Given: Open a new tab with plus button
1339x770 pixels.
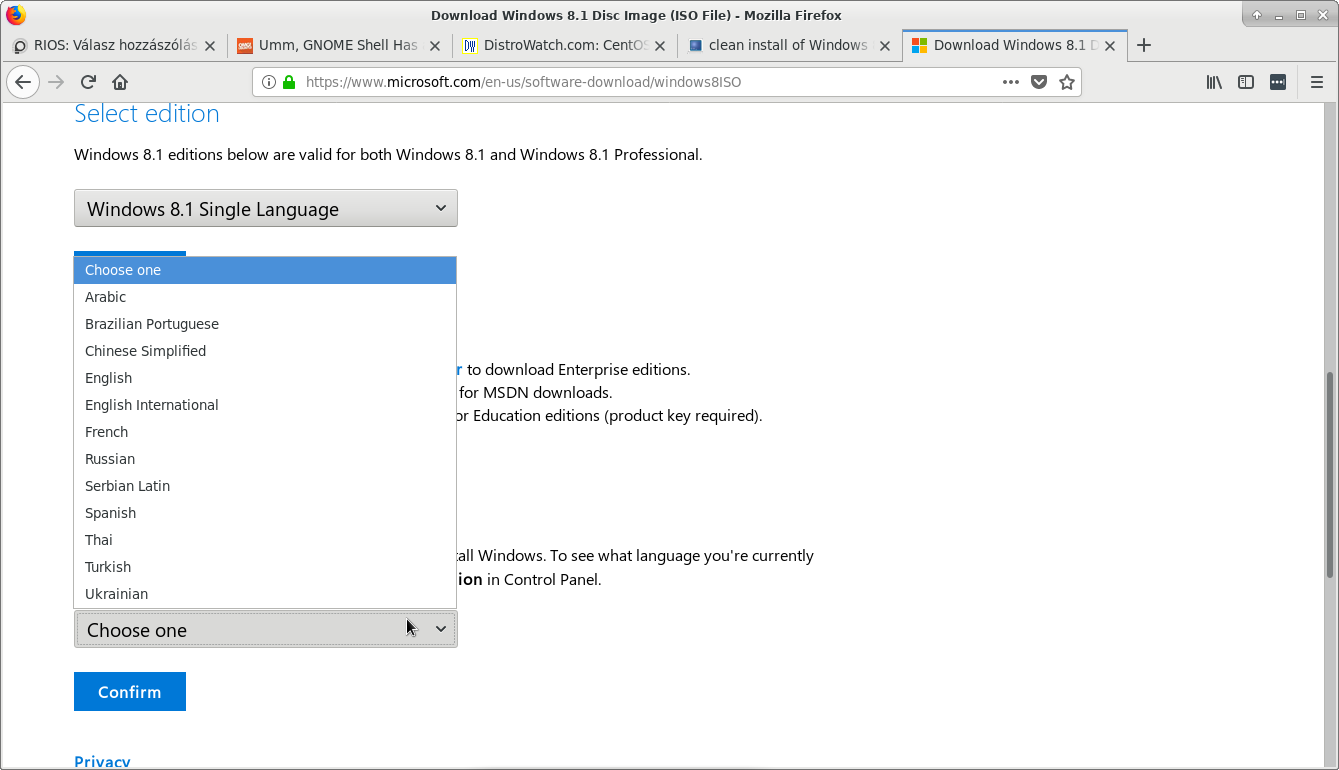Looking at the screenshot, I should (x=1144, y=45).
